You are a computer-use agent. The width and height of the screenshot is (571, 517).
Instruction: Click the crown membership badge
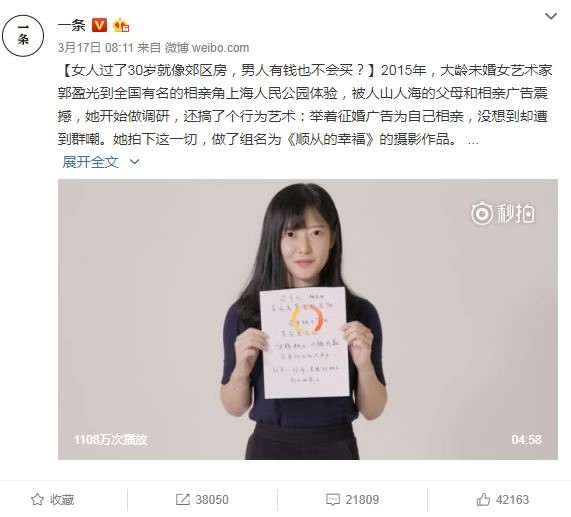121,25
